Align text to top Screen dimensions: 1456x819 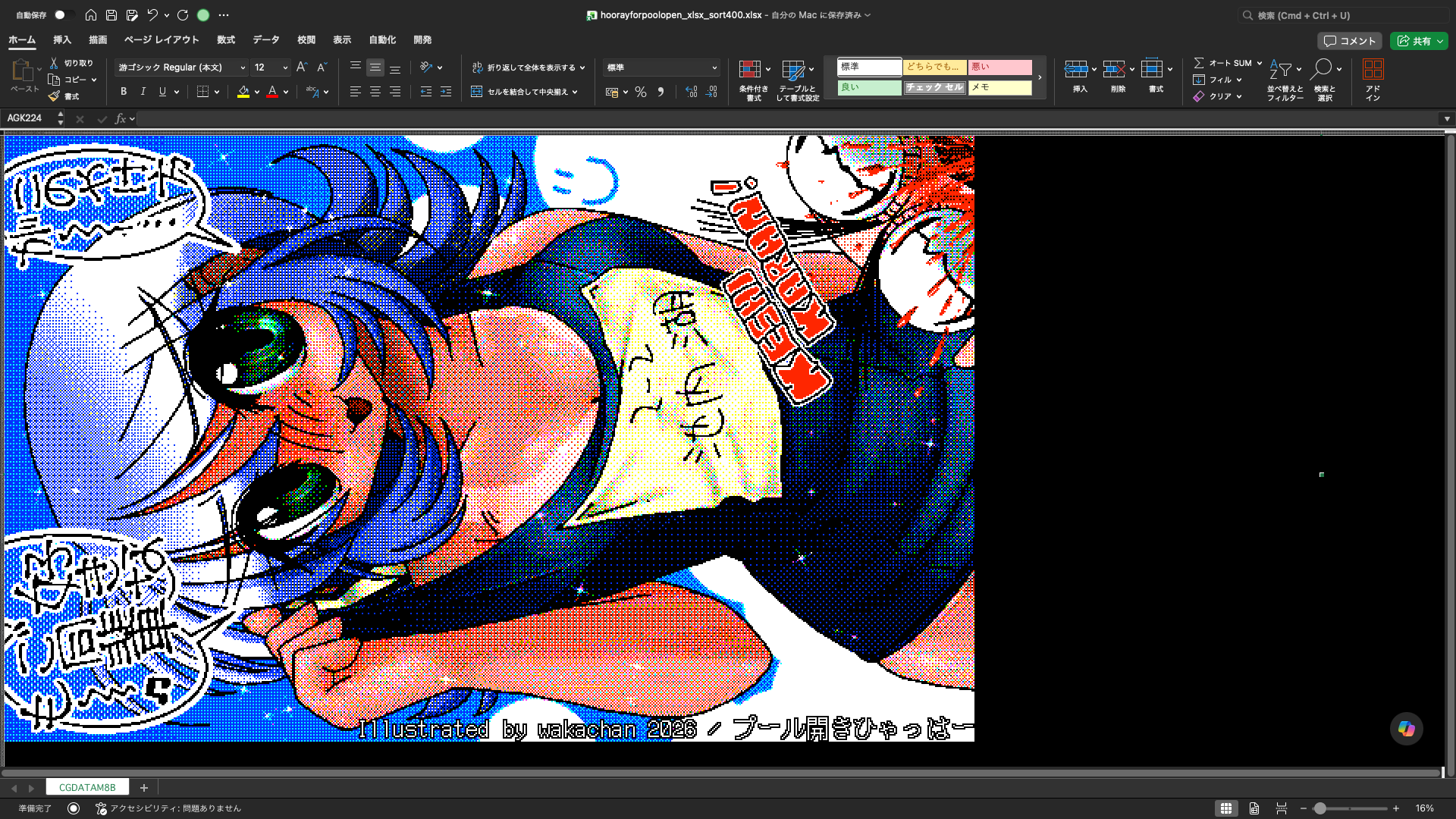pyautogui.click(x=355, y=67)
